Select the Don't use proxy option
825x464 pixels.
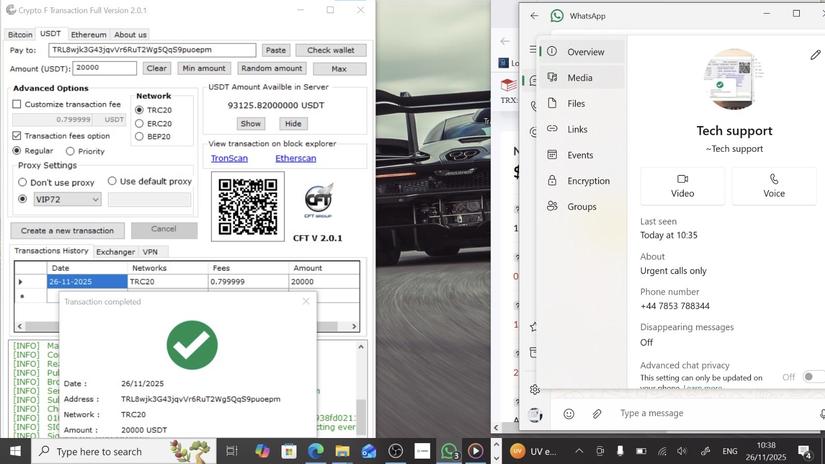[22, 182]
